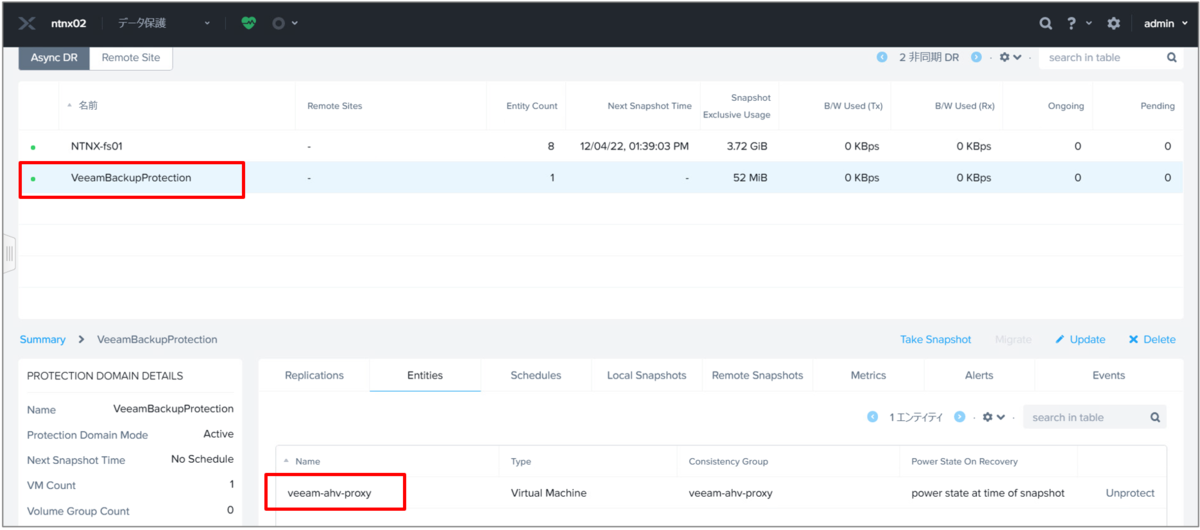1200x530 pixels.
Task: Click the Nutanix X logo icon
Action: pos(27,23)
